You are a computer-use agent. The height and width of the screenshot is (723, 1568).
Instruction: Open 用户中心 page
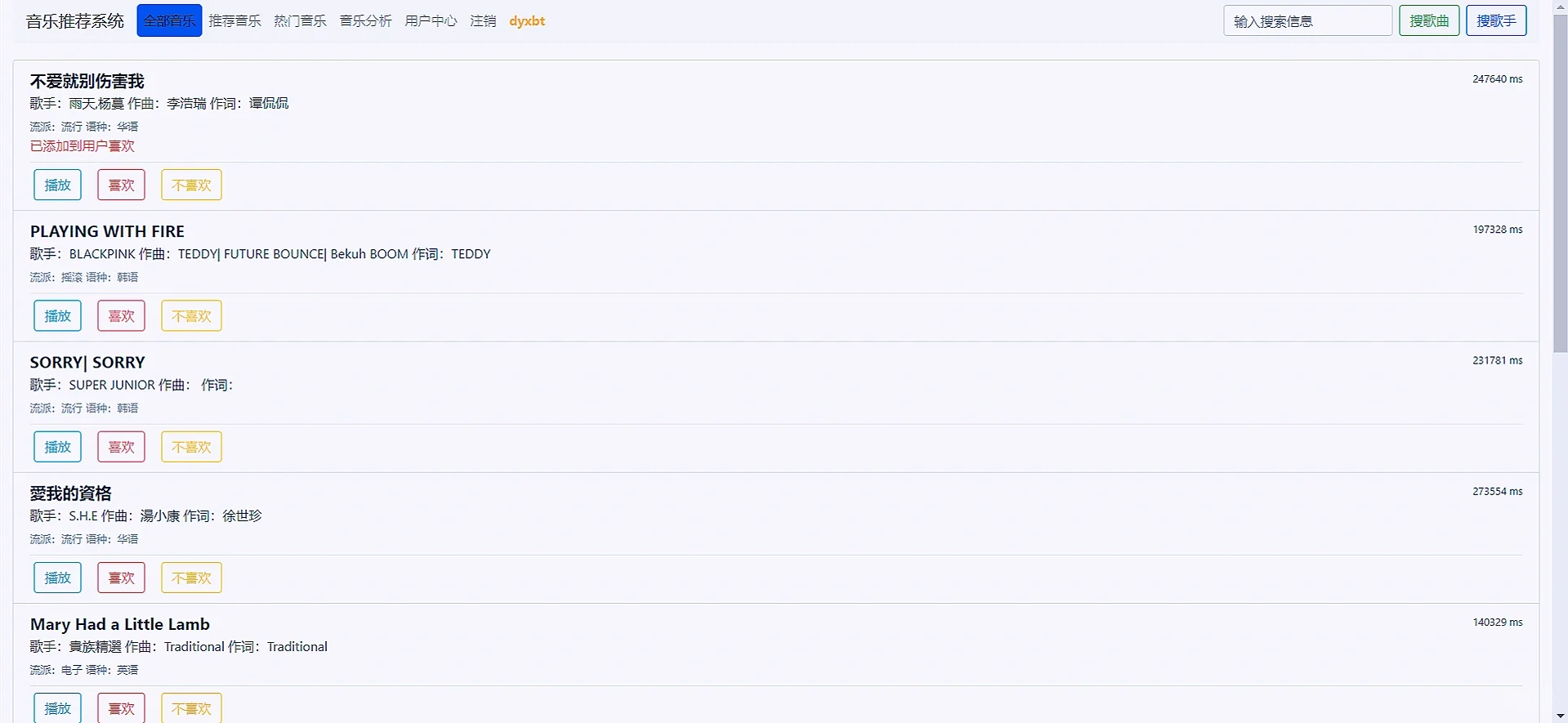(x=431, y=21)
